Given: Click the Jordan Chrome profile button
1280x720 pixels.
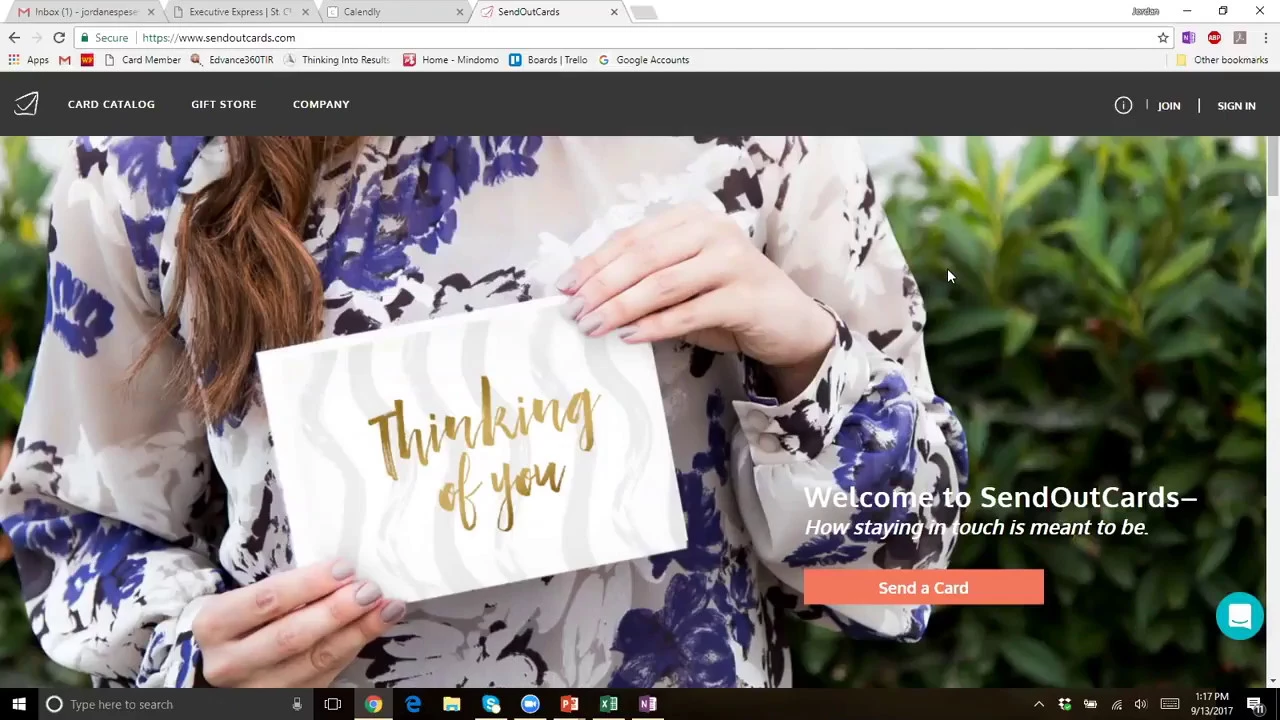Looking at the screenshot, I should 1145,11.
